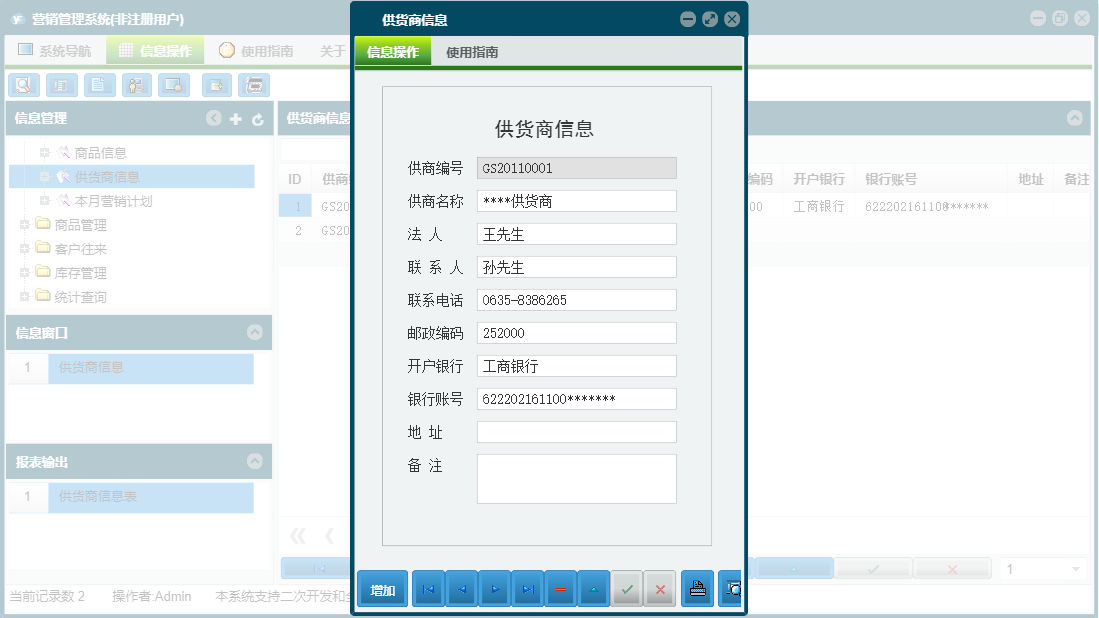1099x618 pixels.
Task: Go to previous record in supplier dialog
Action: coord(461,590)
